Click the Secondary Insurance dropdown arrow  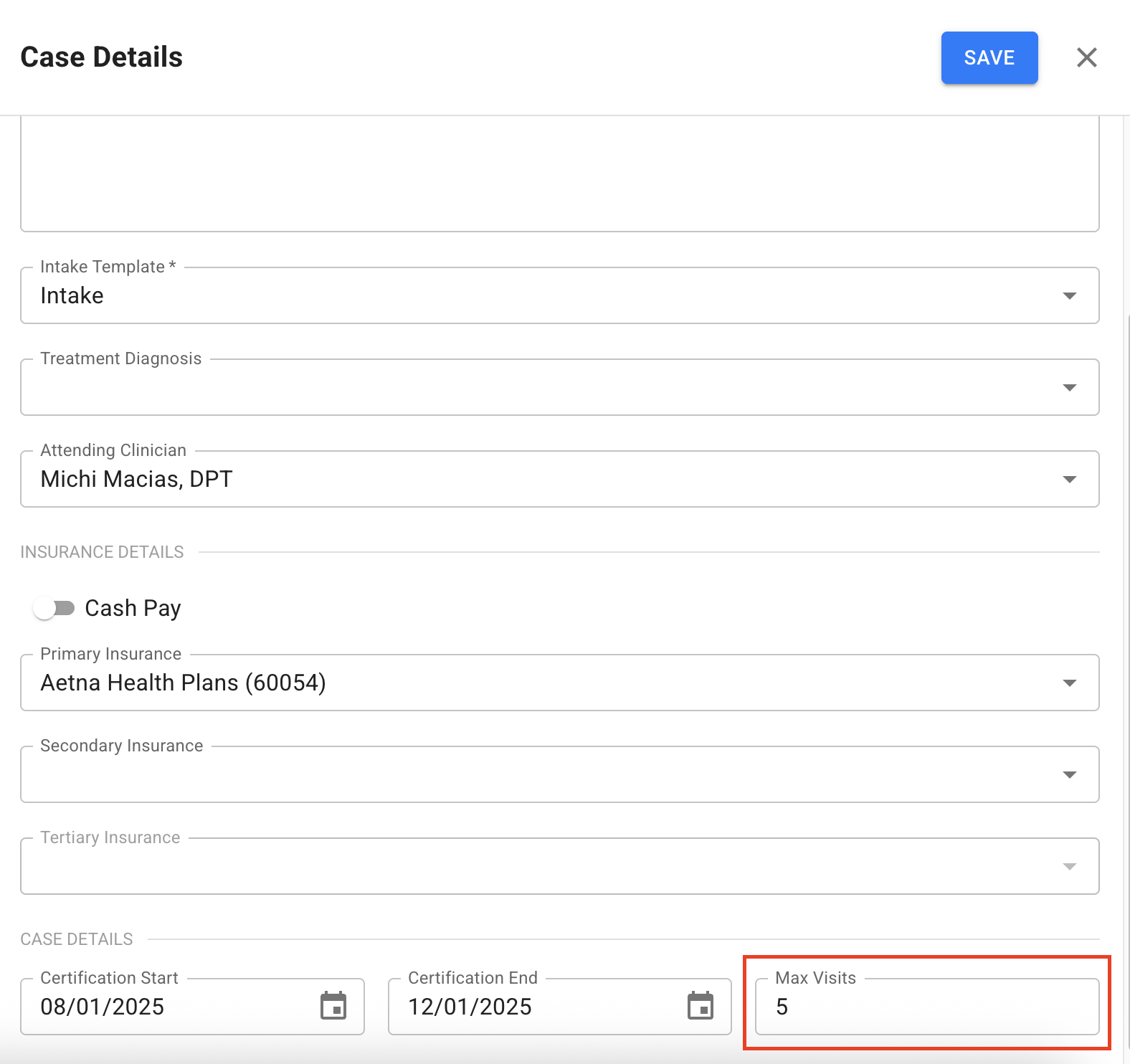click(x=1069, y=775)
